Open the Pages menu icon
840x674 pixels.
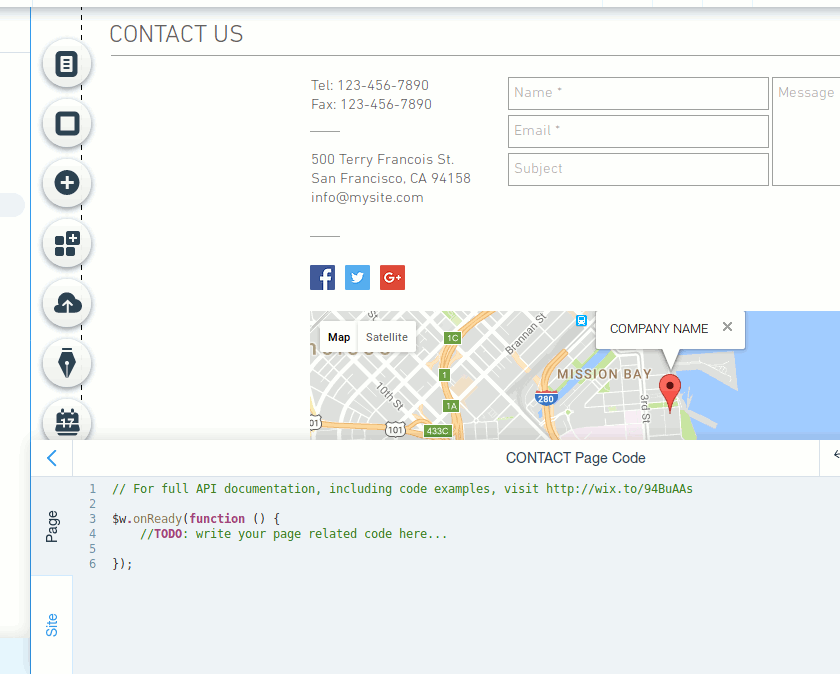pos(66,63)
